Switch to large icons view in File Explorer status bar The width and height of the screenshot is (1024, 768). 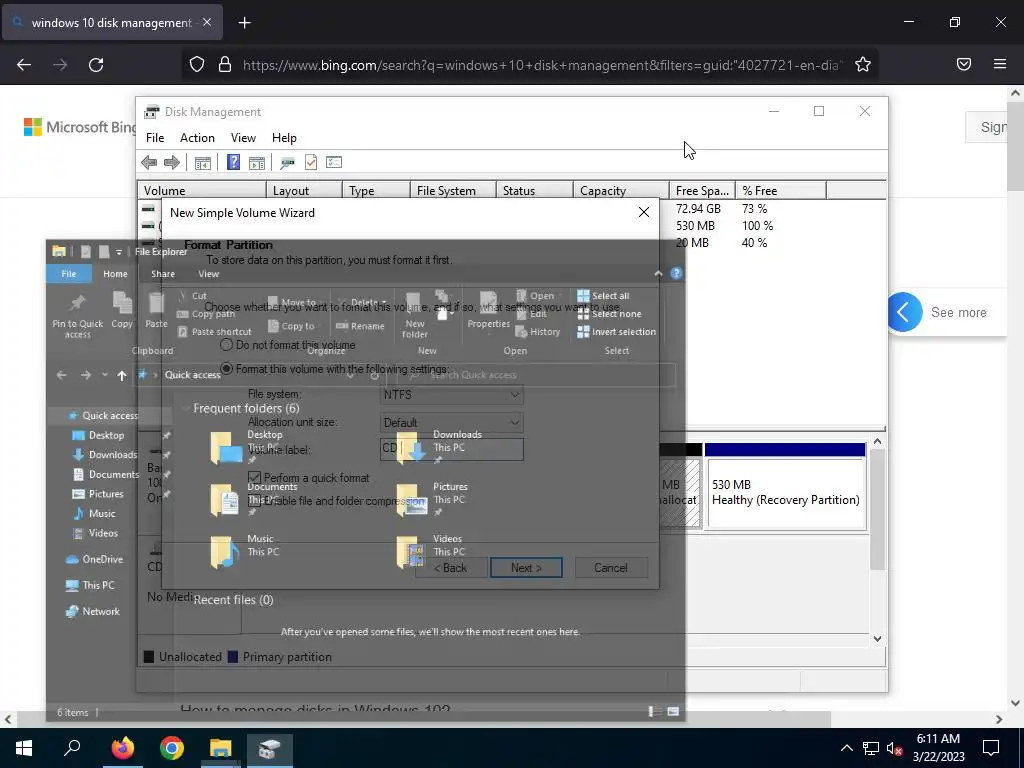coord(673,711)
